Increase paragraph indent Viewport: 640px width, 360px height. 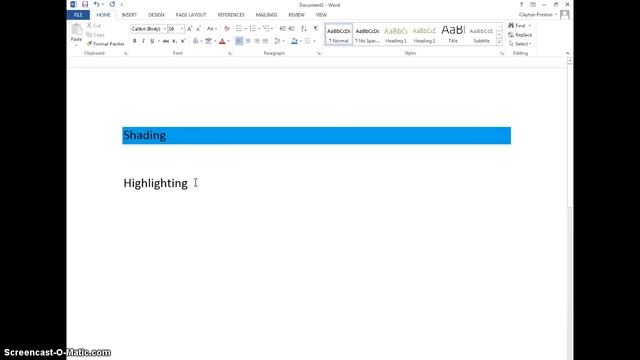[291, 29]
